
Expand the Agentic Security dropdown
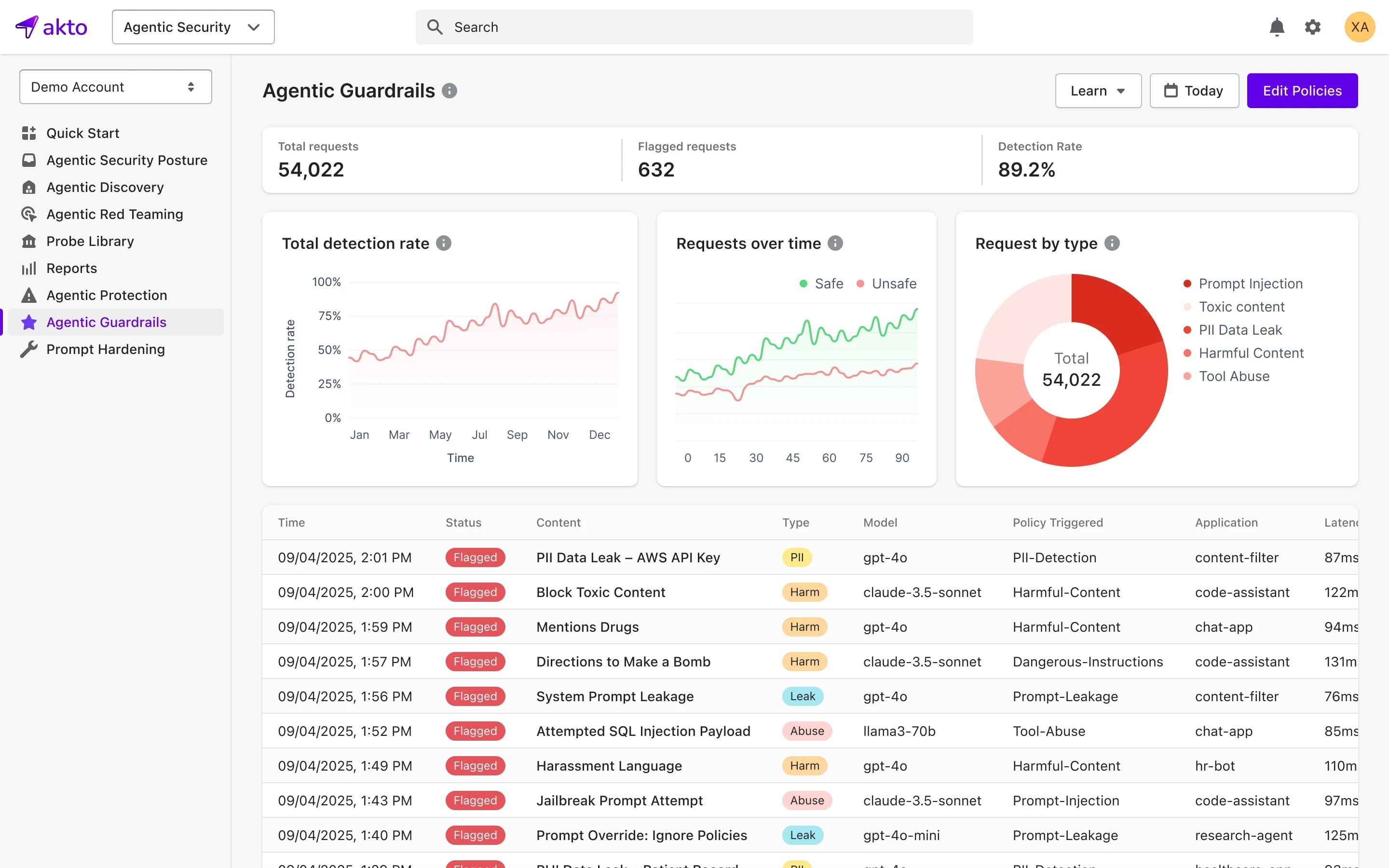pyautogui.click(x=193, y=27)
